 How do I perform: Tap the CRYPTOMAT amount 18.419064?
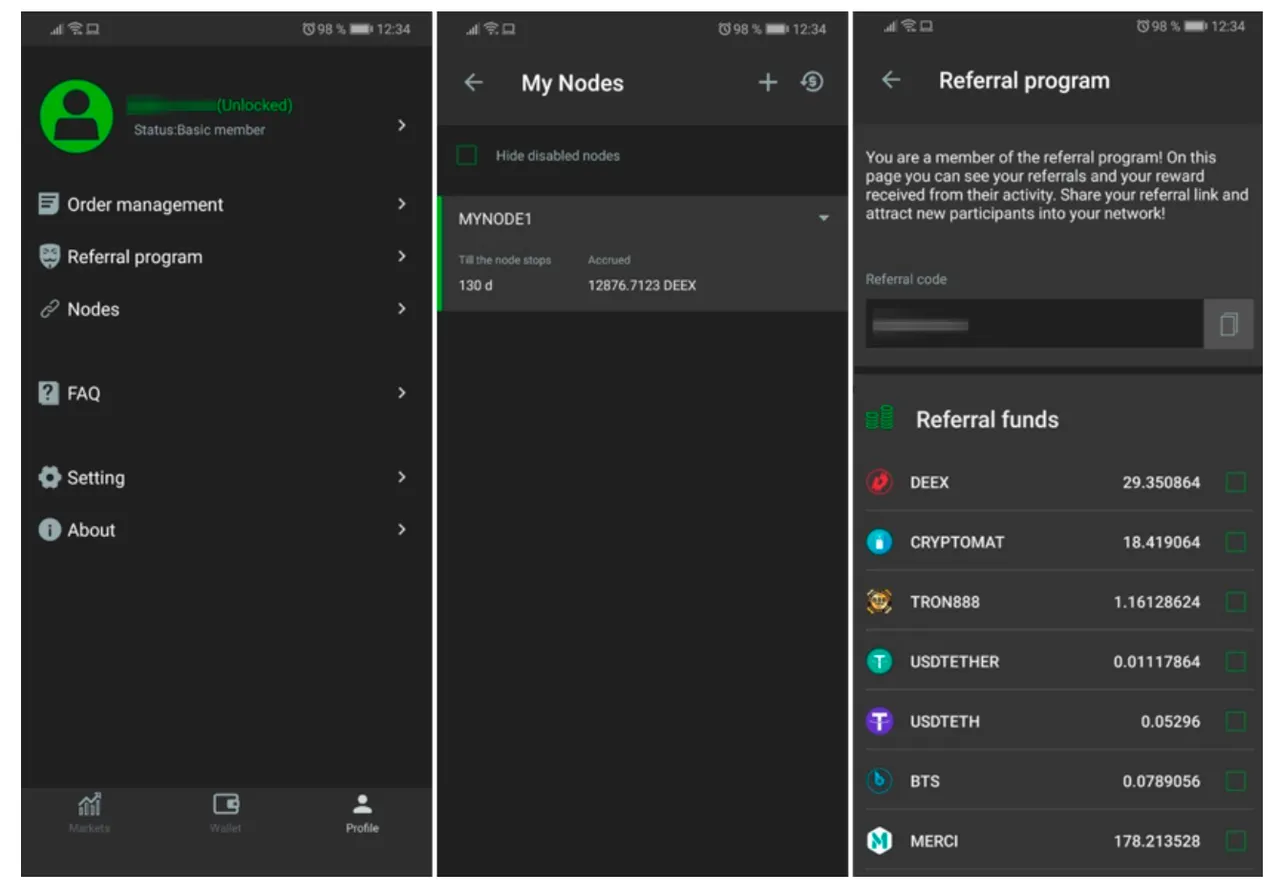pyautogui.click(x=1161, y=542)
